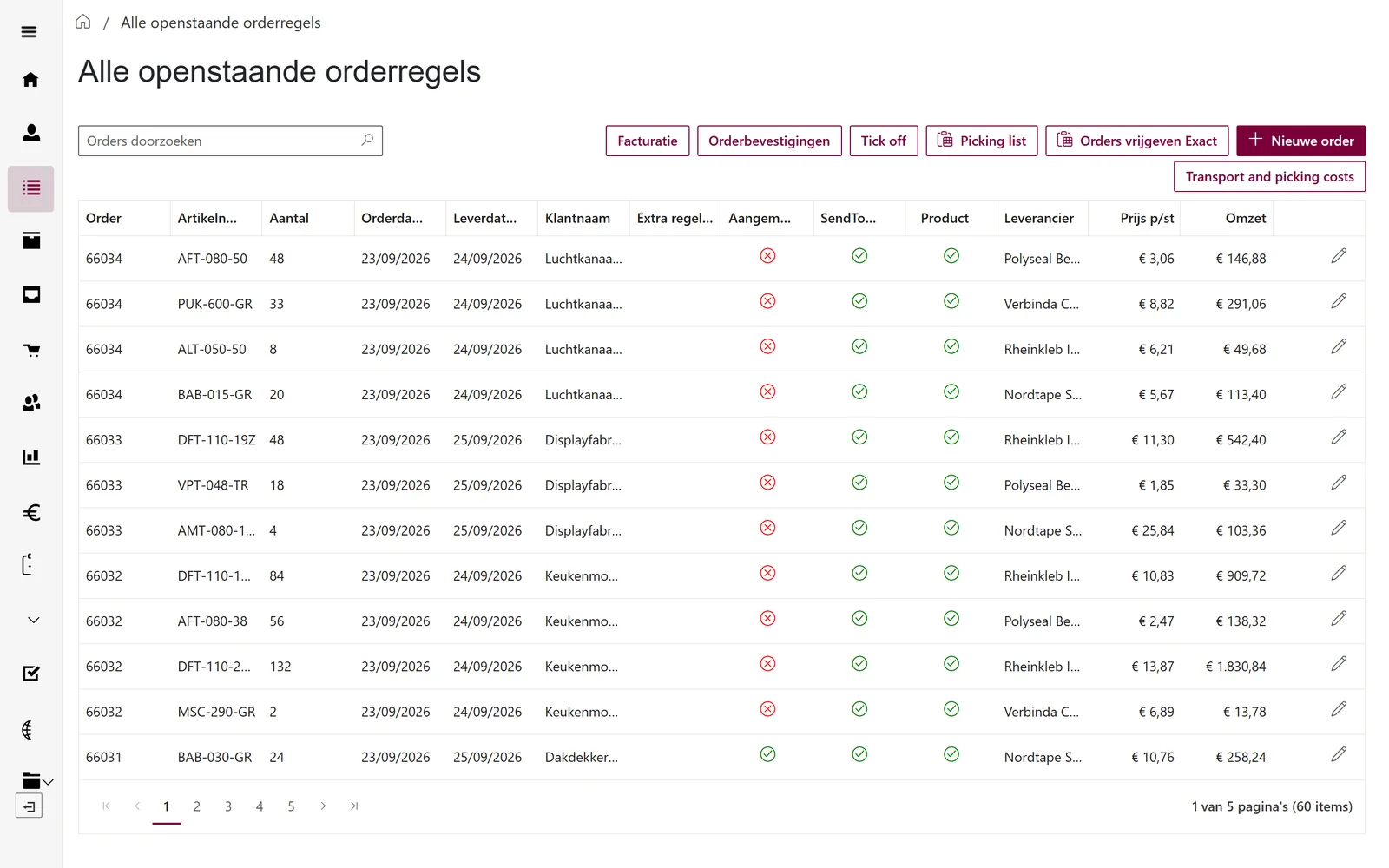Open the euro finance sidebar icon

31,512
